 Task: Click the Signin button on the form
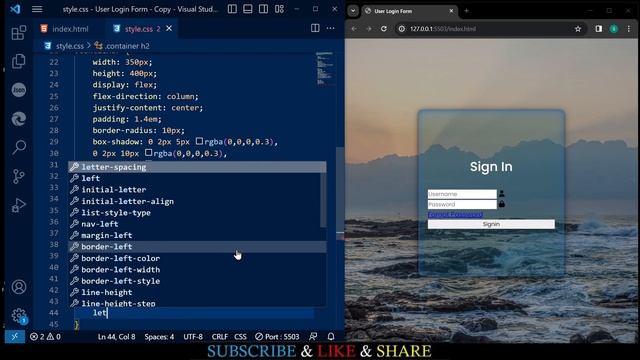(x=491, y=224)
